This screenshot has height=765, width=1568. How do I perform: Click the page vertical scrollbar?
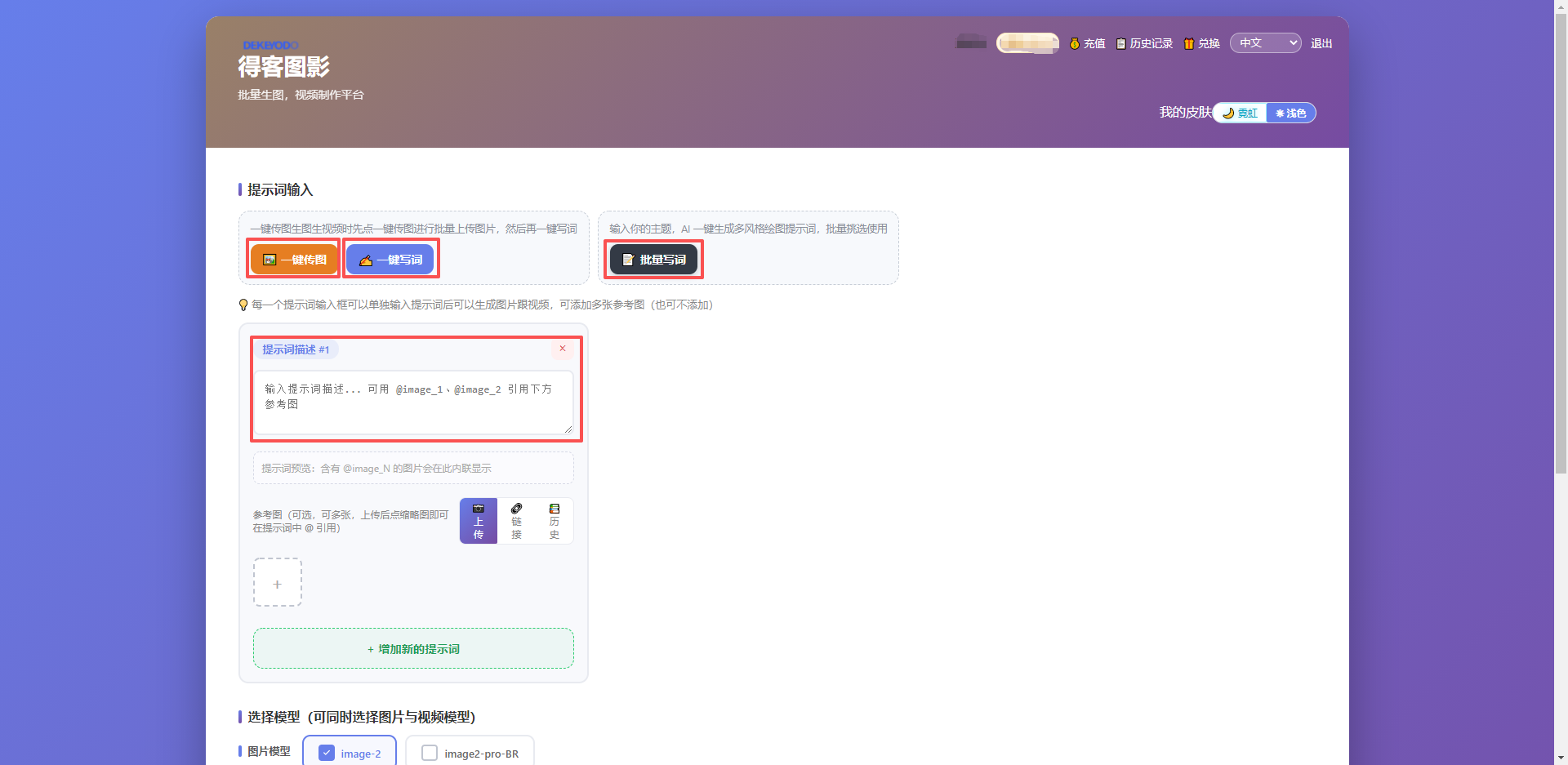[x=1561, y=245]
